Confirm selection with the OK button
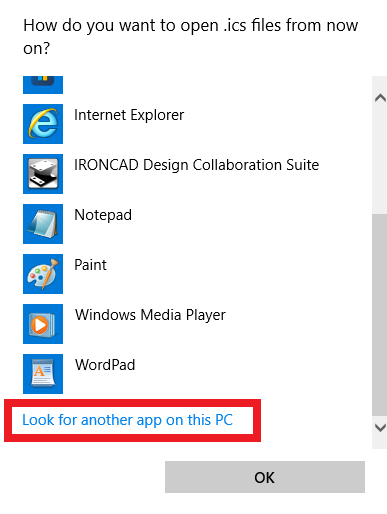The width and height of the screenshot is (387, 514). (x=265, y=477)
